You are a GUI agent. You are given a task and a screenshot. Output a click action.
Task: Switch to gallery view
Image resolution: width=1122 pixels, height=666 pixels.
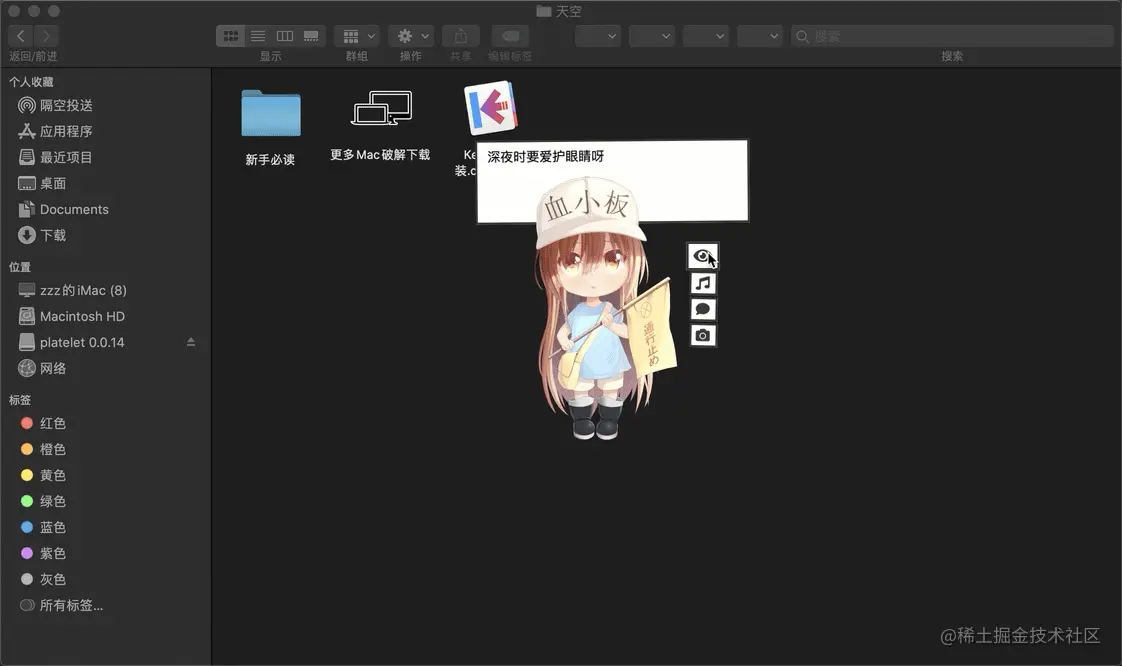click(311, 36)
